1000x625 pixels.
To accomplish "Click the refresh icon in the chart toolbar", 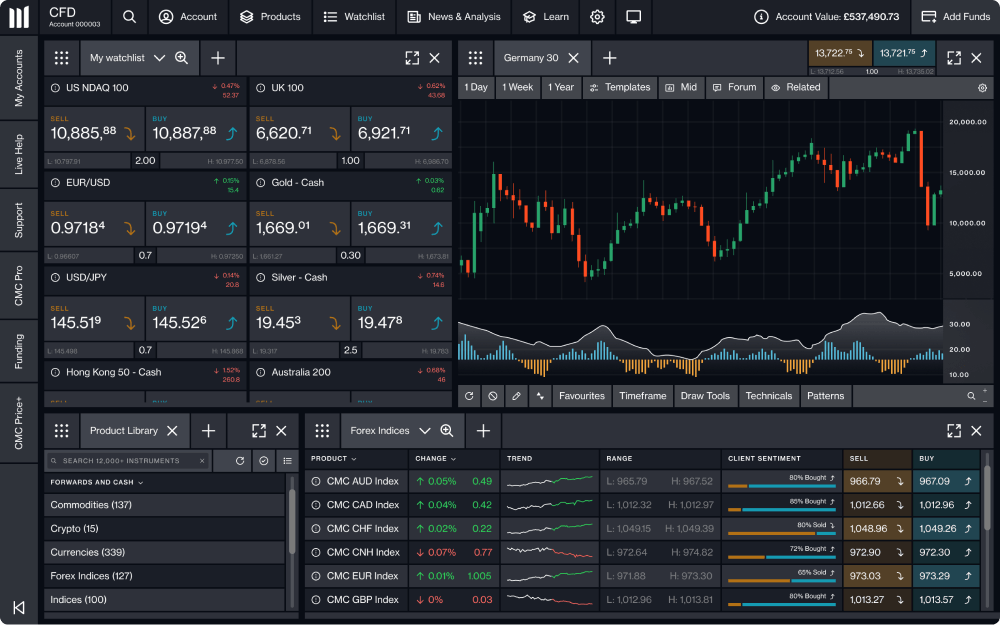I will (468, 396).
